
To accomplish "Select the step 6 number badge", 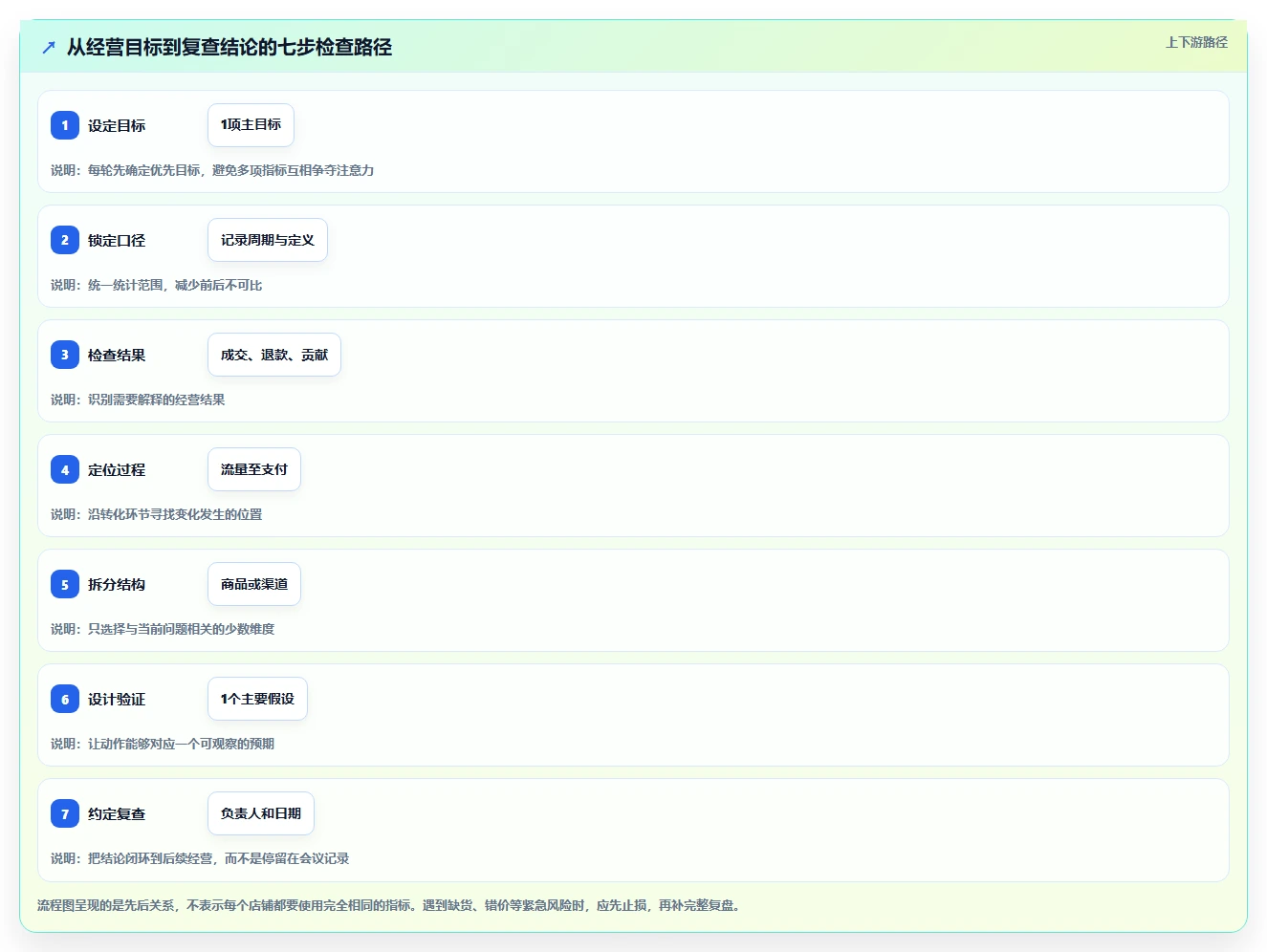I will tap(65, 699).
